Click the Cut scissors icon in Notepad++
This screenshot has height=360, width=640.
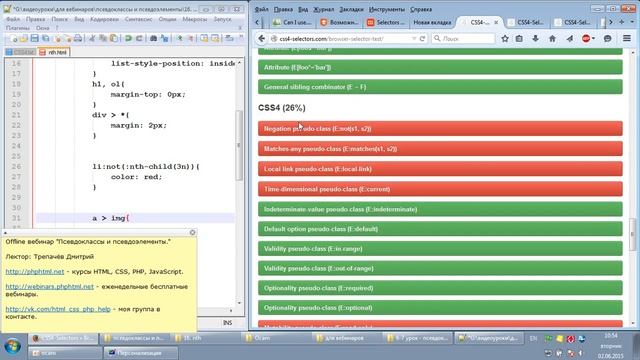(x=92, y=38)
